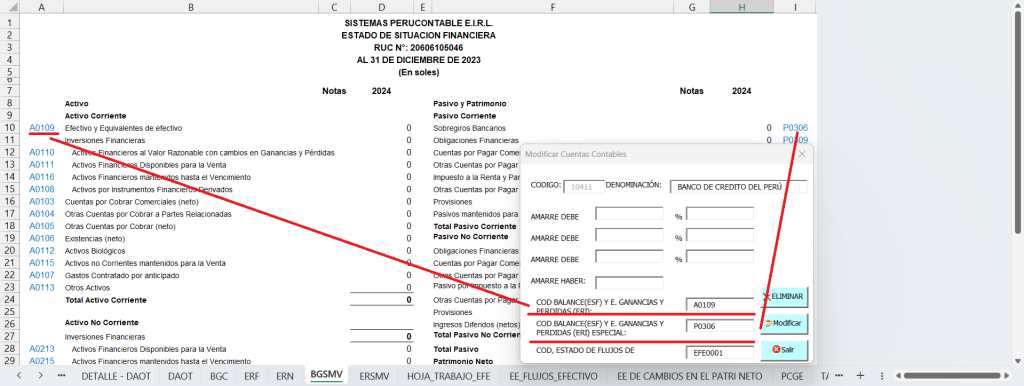This screenshot has height=386, width=1024.
Task: Open the BGC sheet tab
Action: pyautogui.click(x=219, y=376)
